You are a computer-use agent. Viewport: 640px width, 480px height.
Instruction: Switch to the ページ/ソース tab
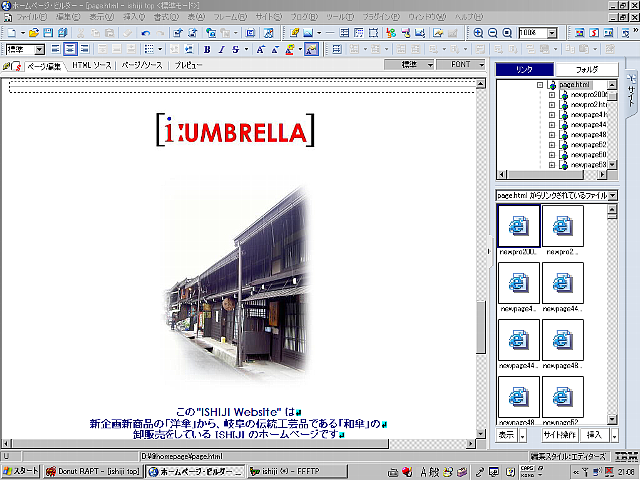pyautogui.click(x=142, y=65)
